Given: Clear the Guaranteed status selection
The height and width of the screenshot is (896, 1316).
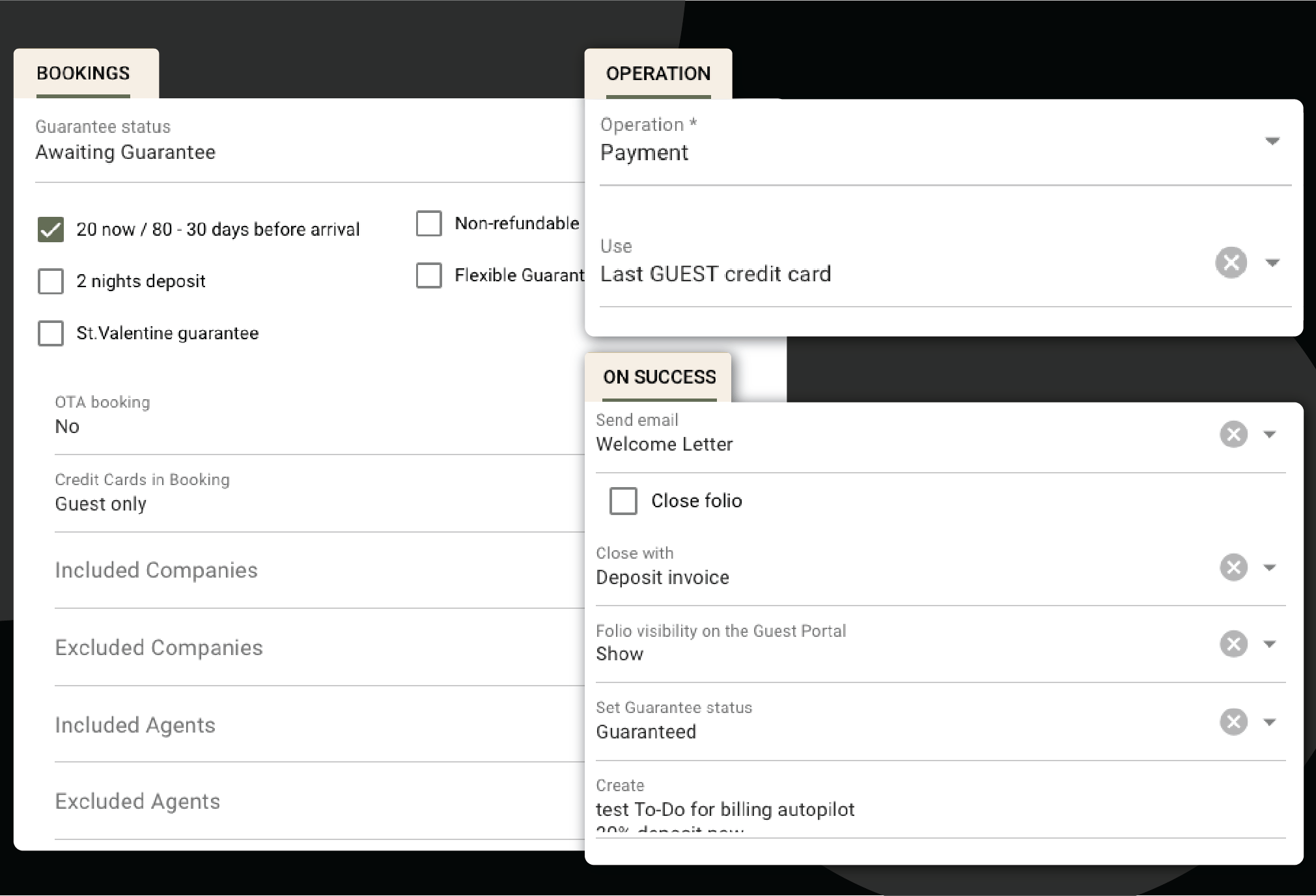Looking at the screenshot, I should [1233, 721].
